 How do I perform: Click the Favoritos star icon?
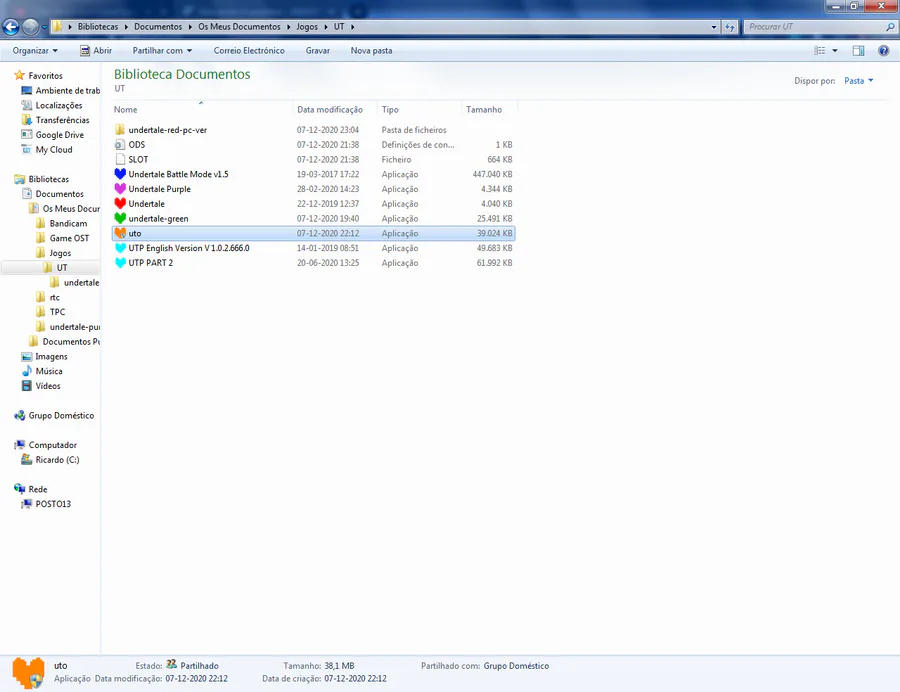click(x=20, y=75)
